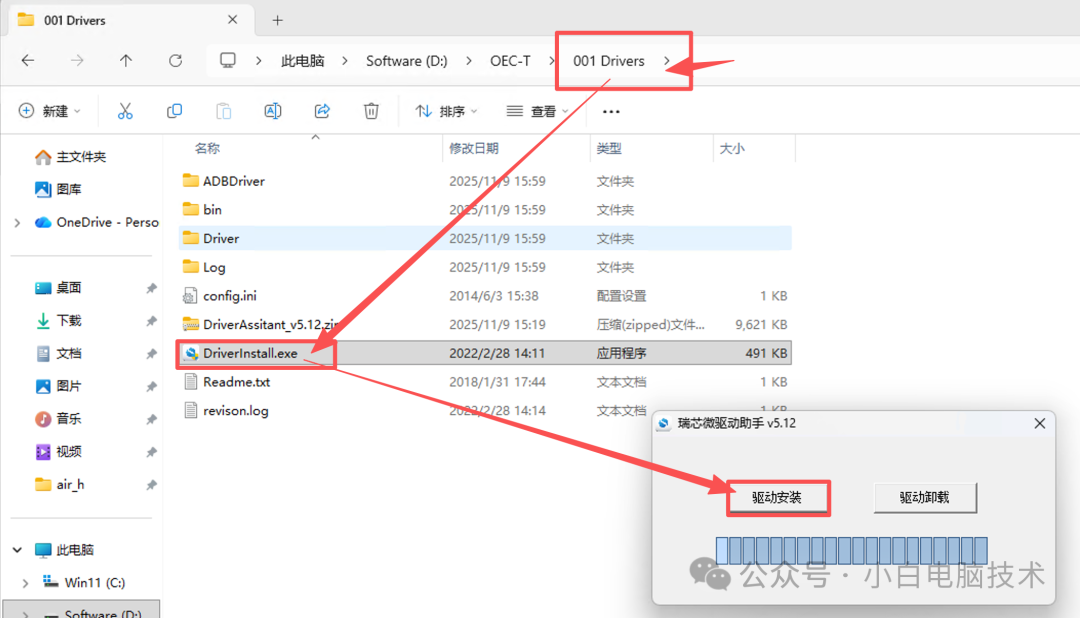The image size is (1080, 618).
Task: Click the Paste toolbar icon
Action: [223, 111]
